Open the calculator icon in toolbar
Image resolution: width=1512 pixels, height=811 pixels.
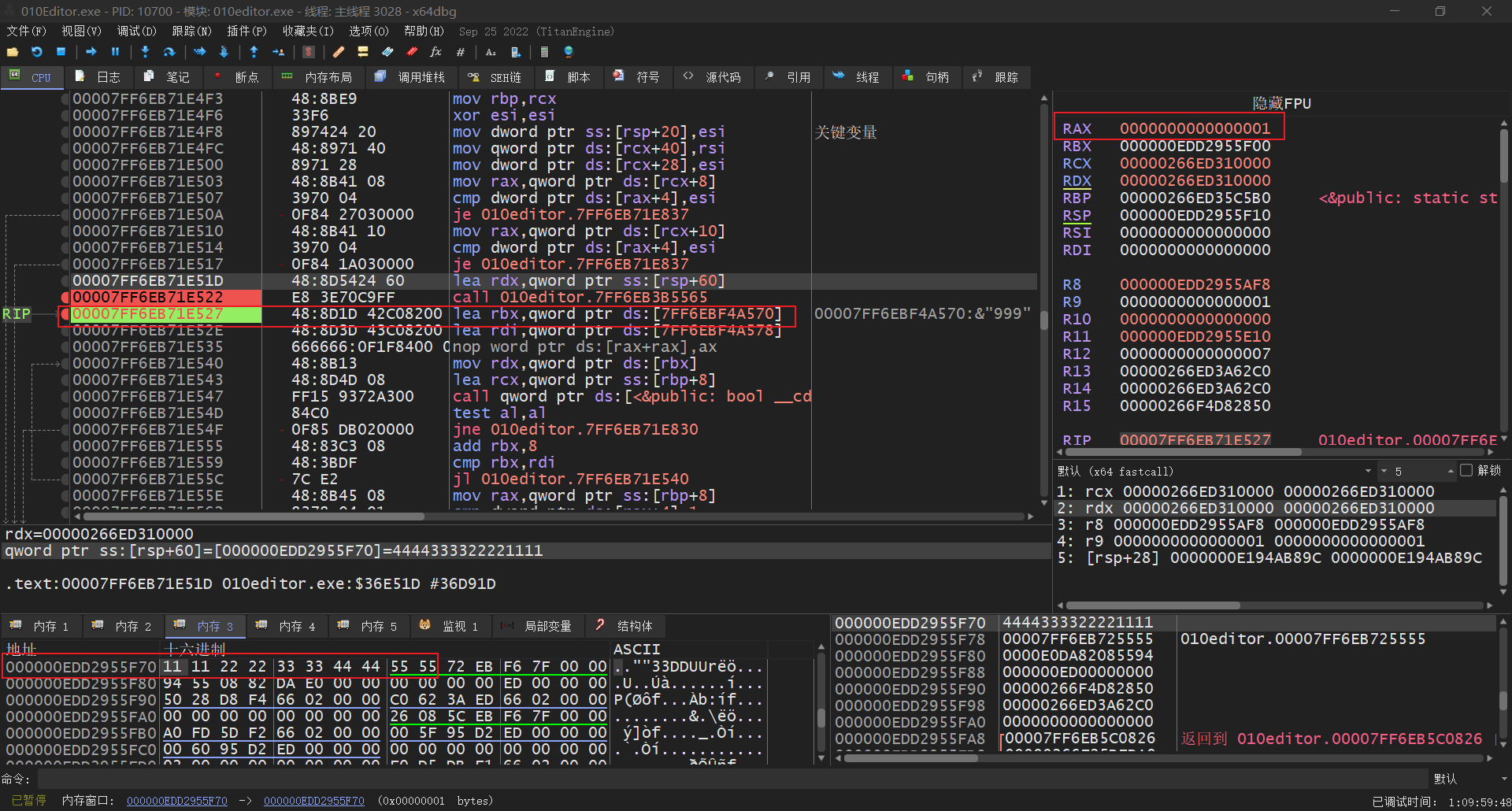pos(544,52)
